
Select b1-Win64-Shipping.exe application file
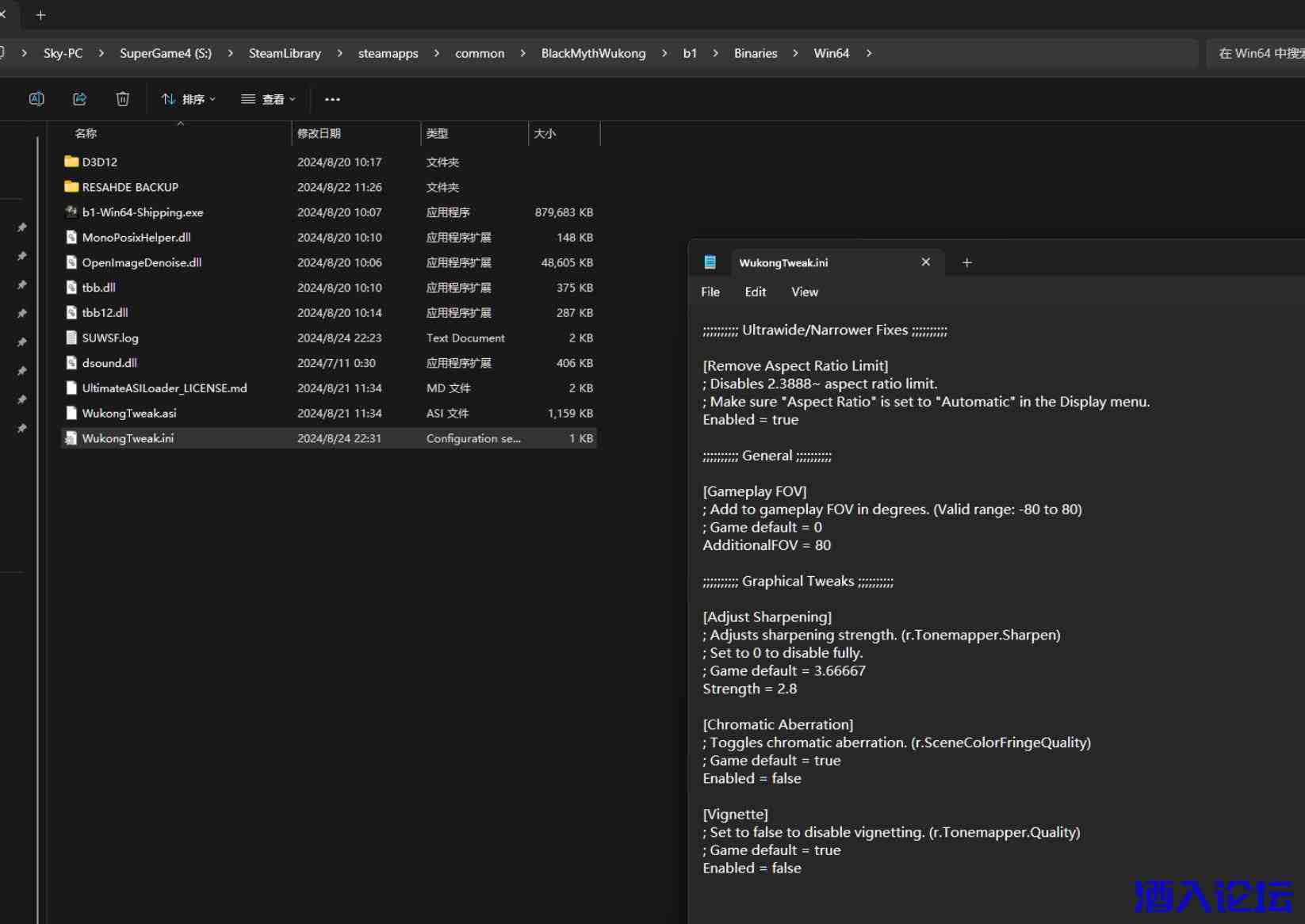pos(143,212)
